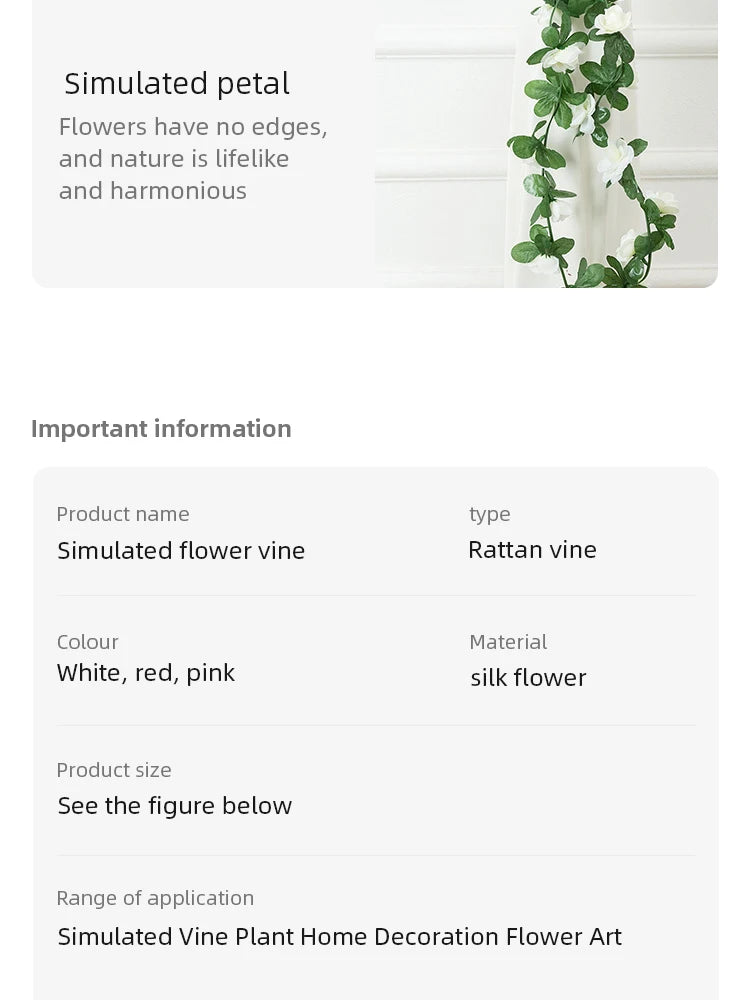Click the "Simulated petal" heading
The height and width of the screenshot is (1000, 750).
pos(177,83)
